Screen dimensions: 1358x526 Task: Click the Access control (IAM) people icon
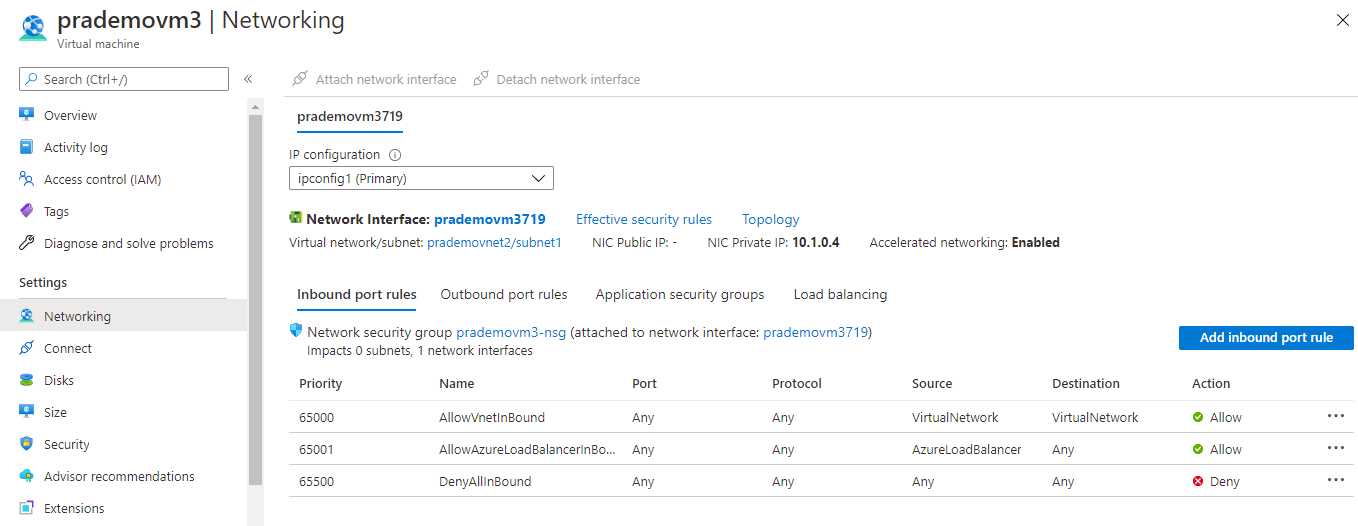(27, 179)
